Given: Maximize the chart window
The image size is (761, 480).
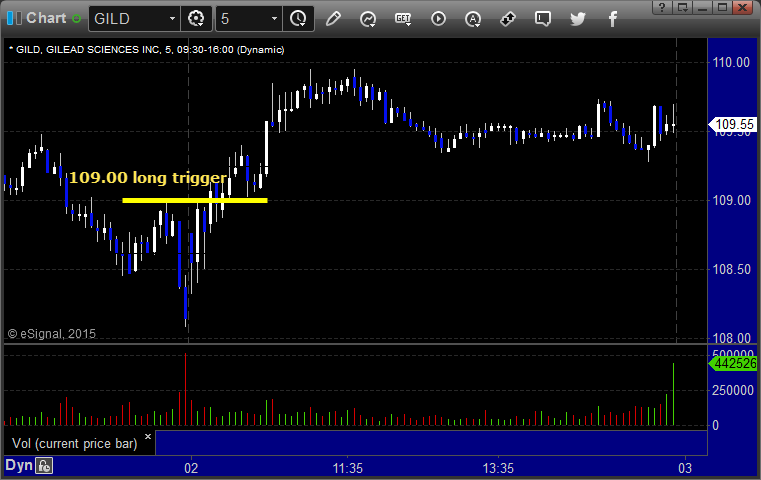Looking at the screenshot, I should coord(723,7).
